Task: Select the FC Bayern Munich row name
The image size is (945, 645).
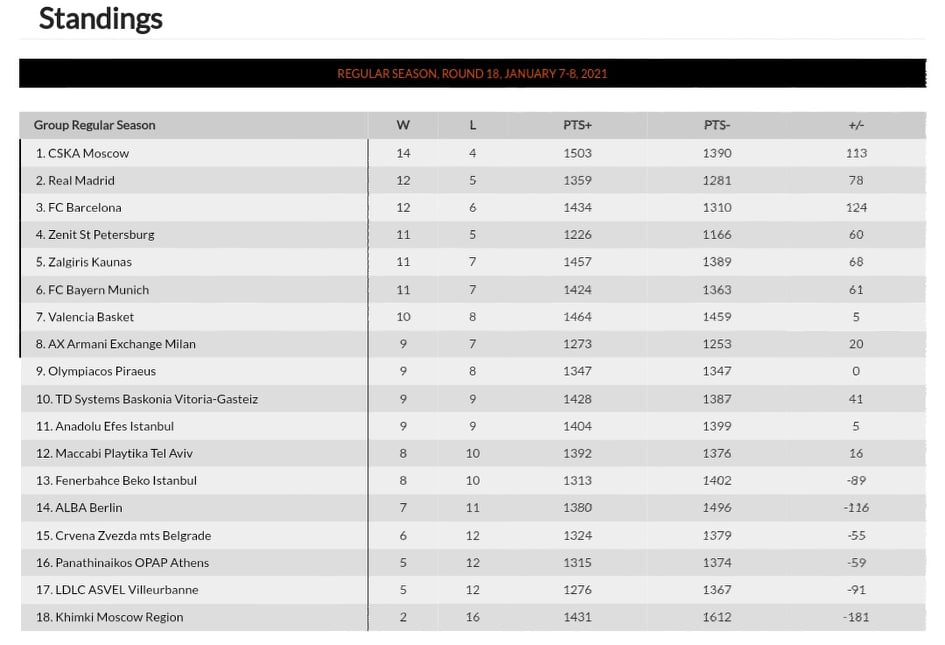Action: pyautogui.click(x=98, y=289)
